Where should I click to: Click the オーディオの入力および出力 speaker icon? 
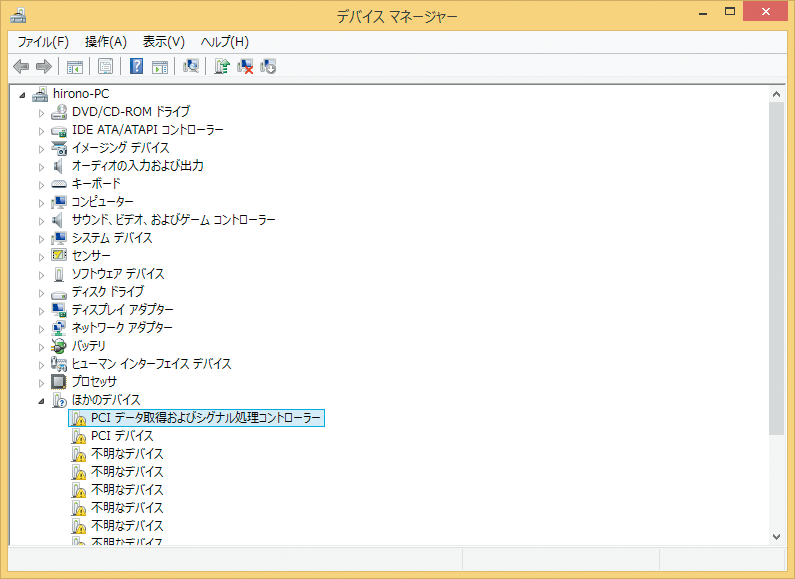click(x=59, y=166)
